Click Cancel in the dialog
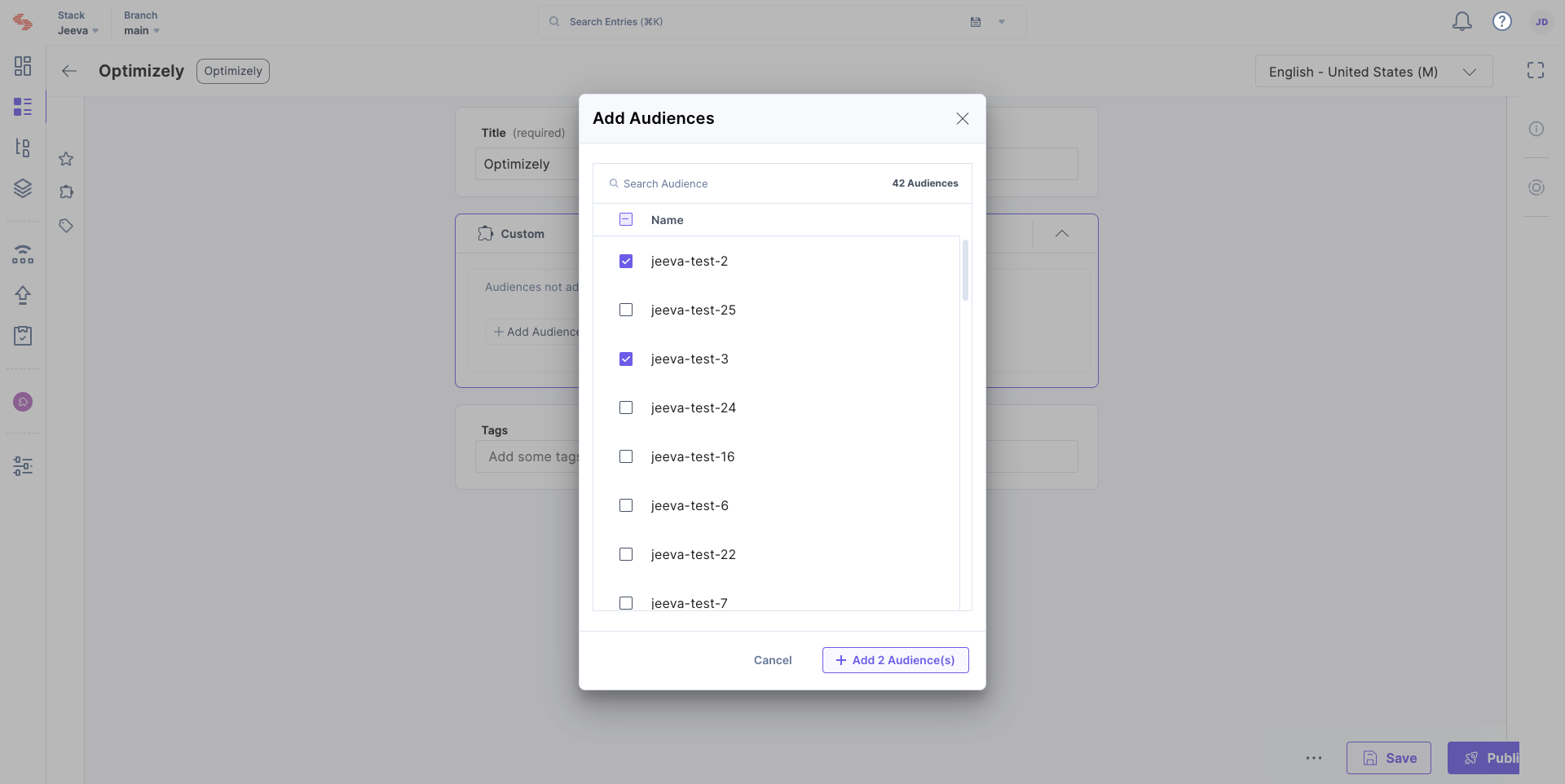Viewport: 1565px width, 784px height. point(773,660)
